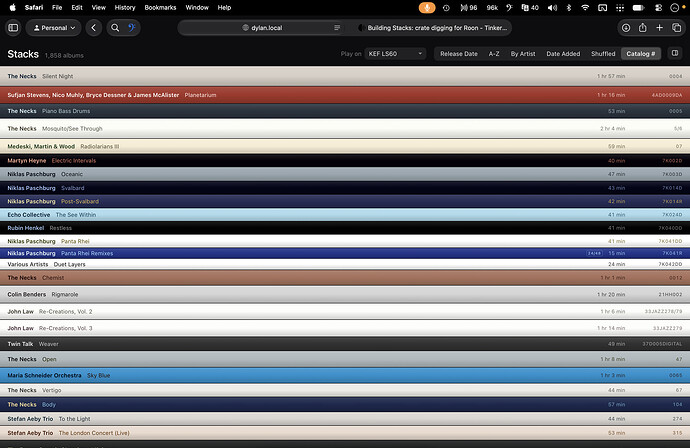690x448 pixels.
Task: Open a new tab with plus icon
Action: click(x=659, y=28)
